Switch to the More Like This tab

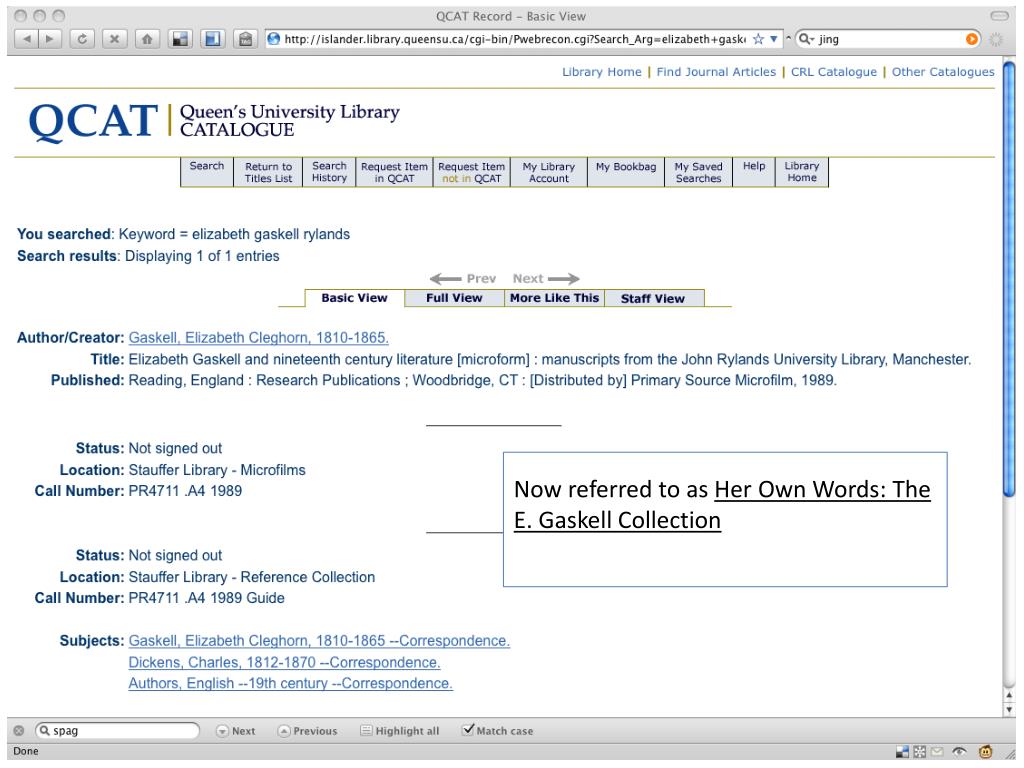[554, 298]
